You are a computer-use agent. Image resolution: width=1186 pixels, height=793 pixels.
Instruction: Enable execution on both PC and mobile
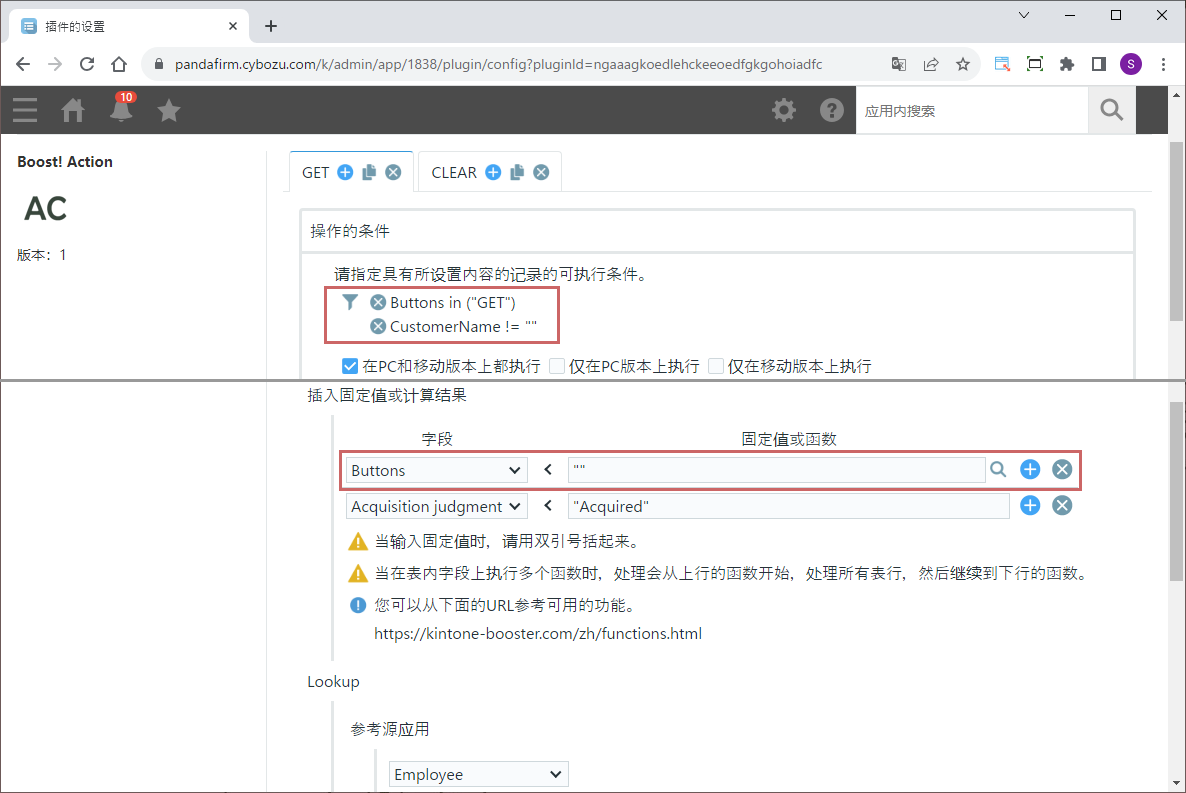click(350, 366)
